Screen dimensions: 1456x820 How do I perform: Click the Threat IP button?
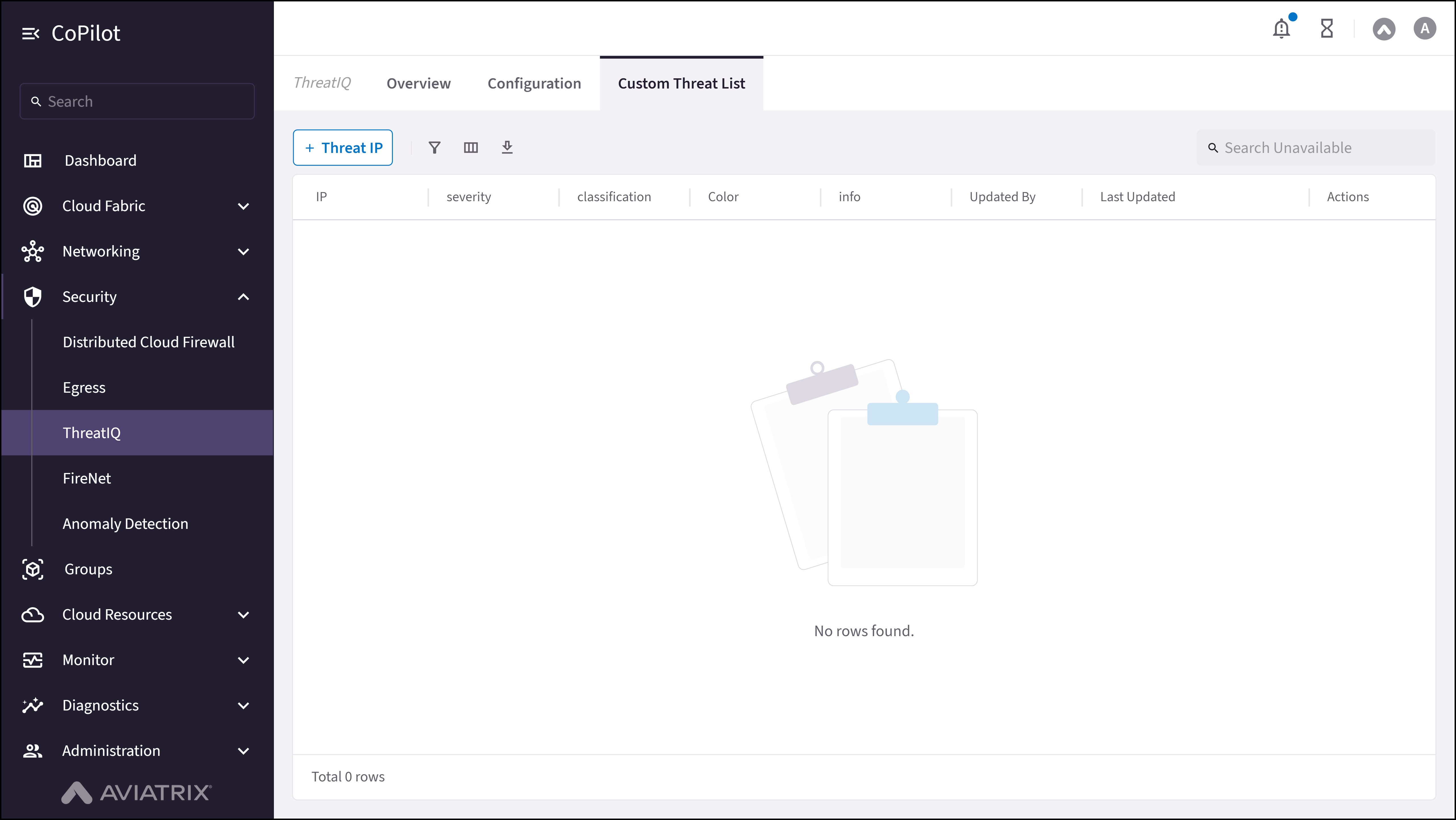click(343, 148)
